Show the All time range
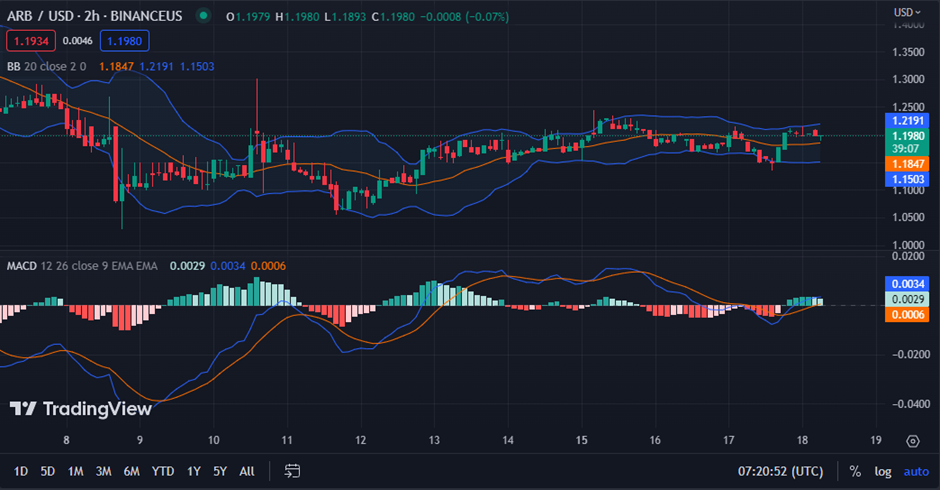 (247, 471)
